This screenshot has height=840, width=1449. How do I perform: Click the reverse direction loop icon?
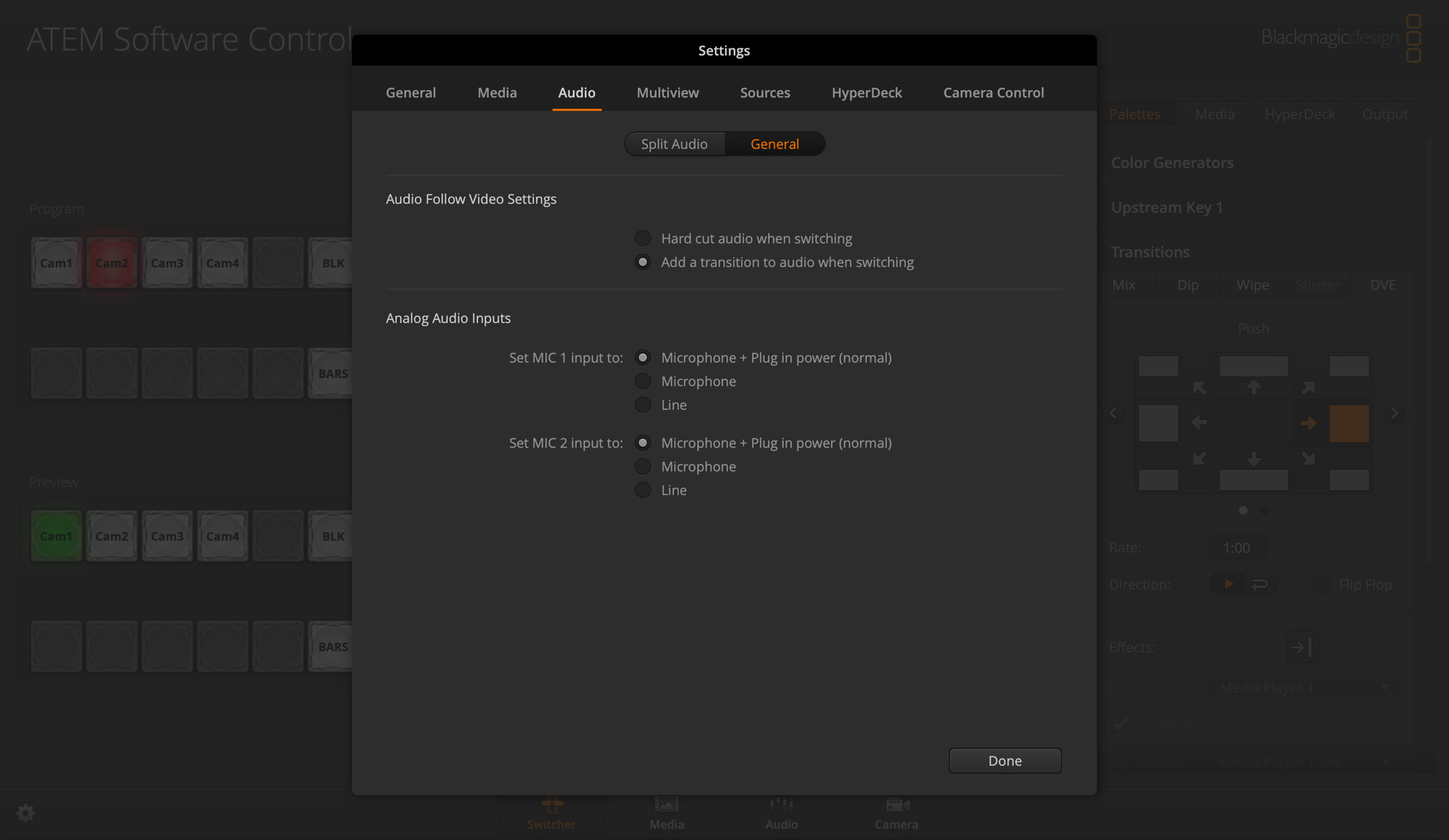(1261, 584)
